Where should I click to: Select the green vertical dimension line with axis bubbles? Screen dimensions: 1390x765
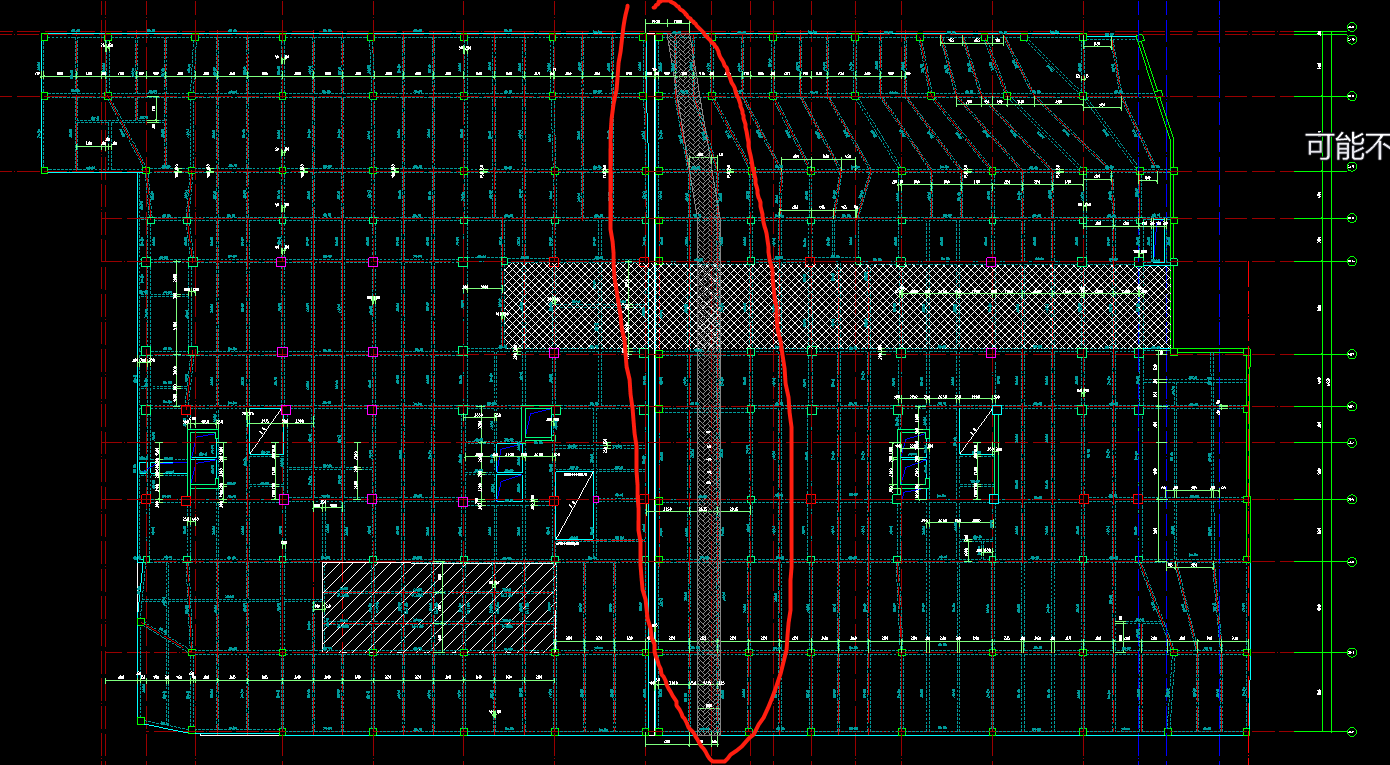1323,380
